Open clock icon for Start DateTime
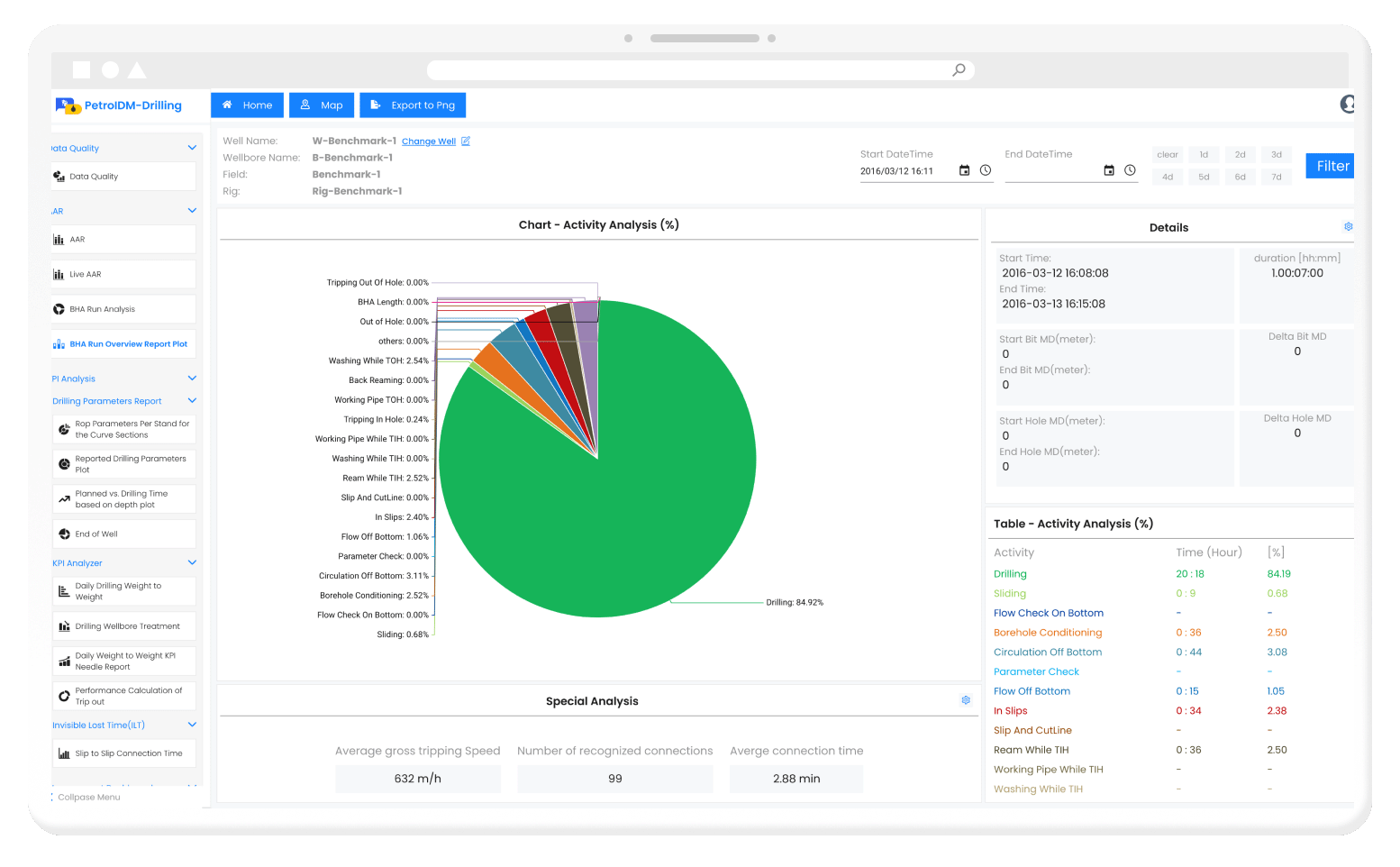 tap(986, 170)
